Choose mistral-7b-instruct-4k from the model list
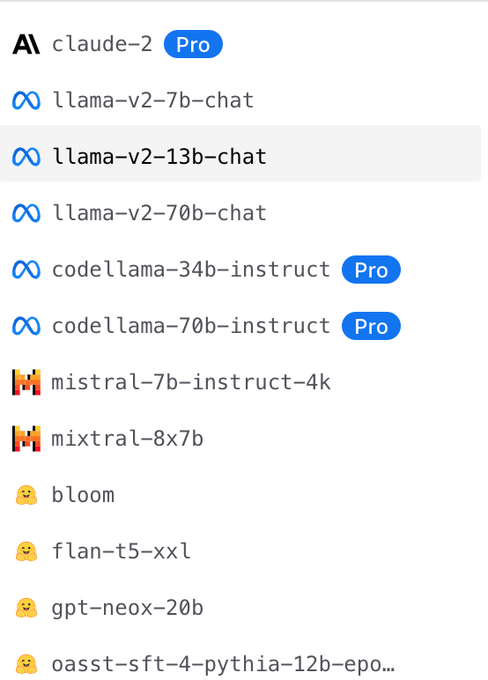488x680 pixels. (x=240, y=382)
